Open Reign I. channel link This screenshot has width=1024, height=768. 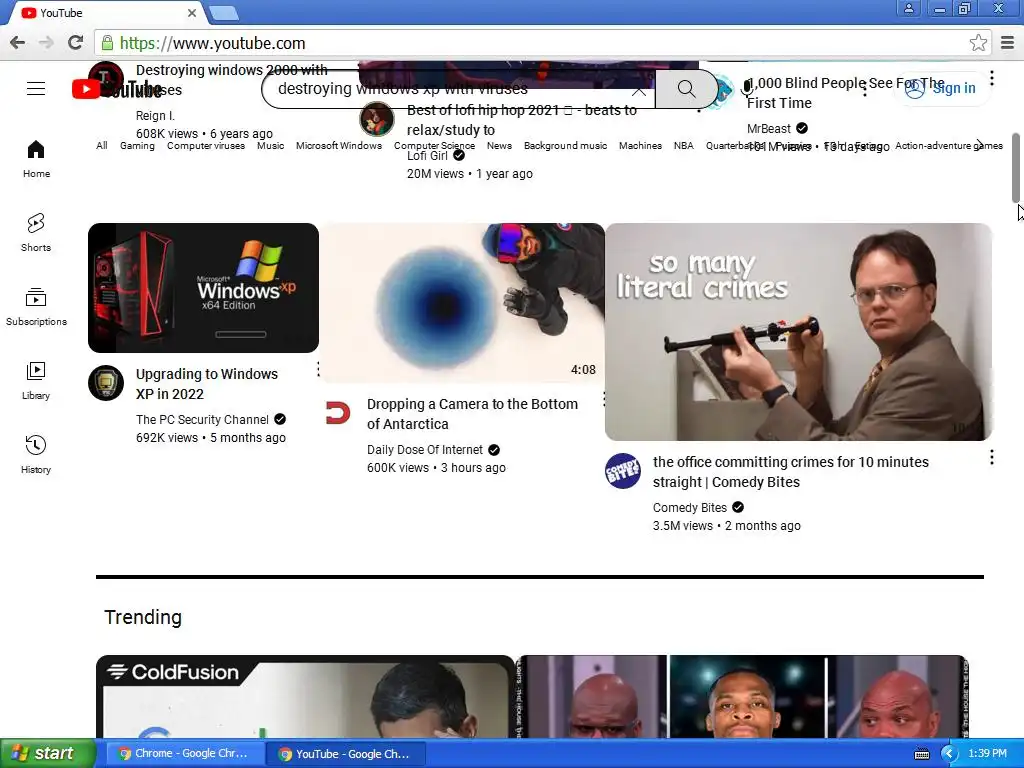[x=155, y=116]
